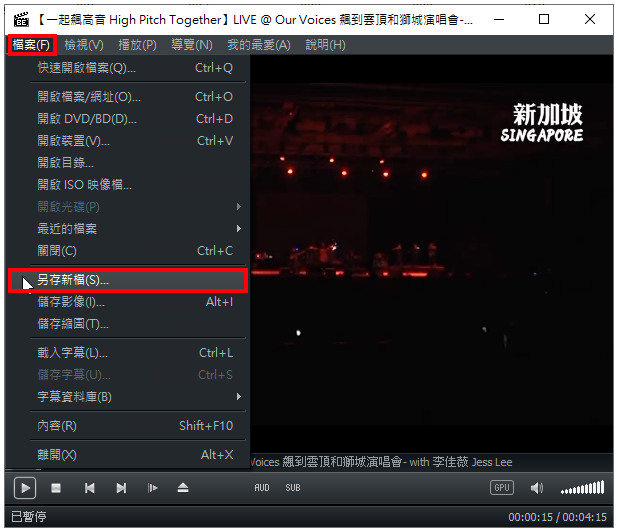Choose 離開(X) to exit player
This screenshot has height=531, width=618.
tap(129, 455)
